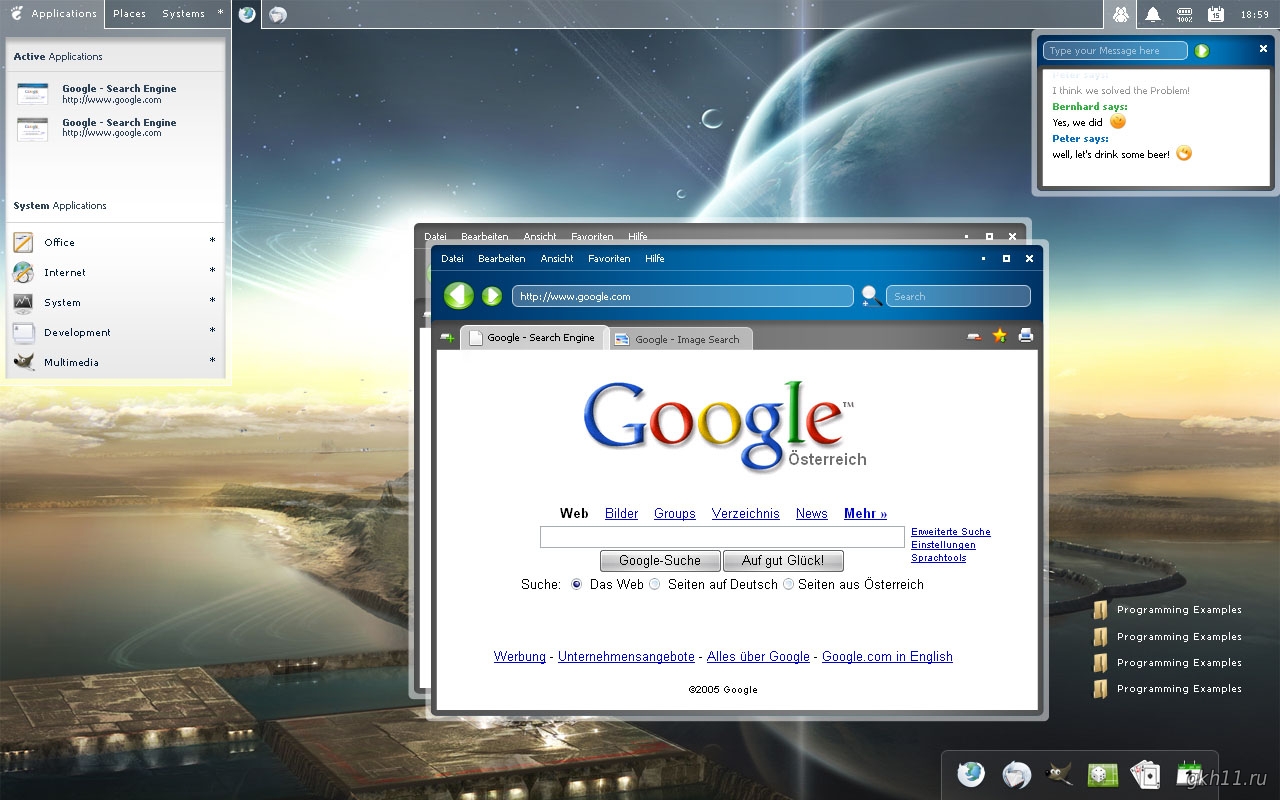
Task: Click the browser Search box
Action: point(958,296)
